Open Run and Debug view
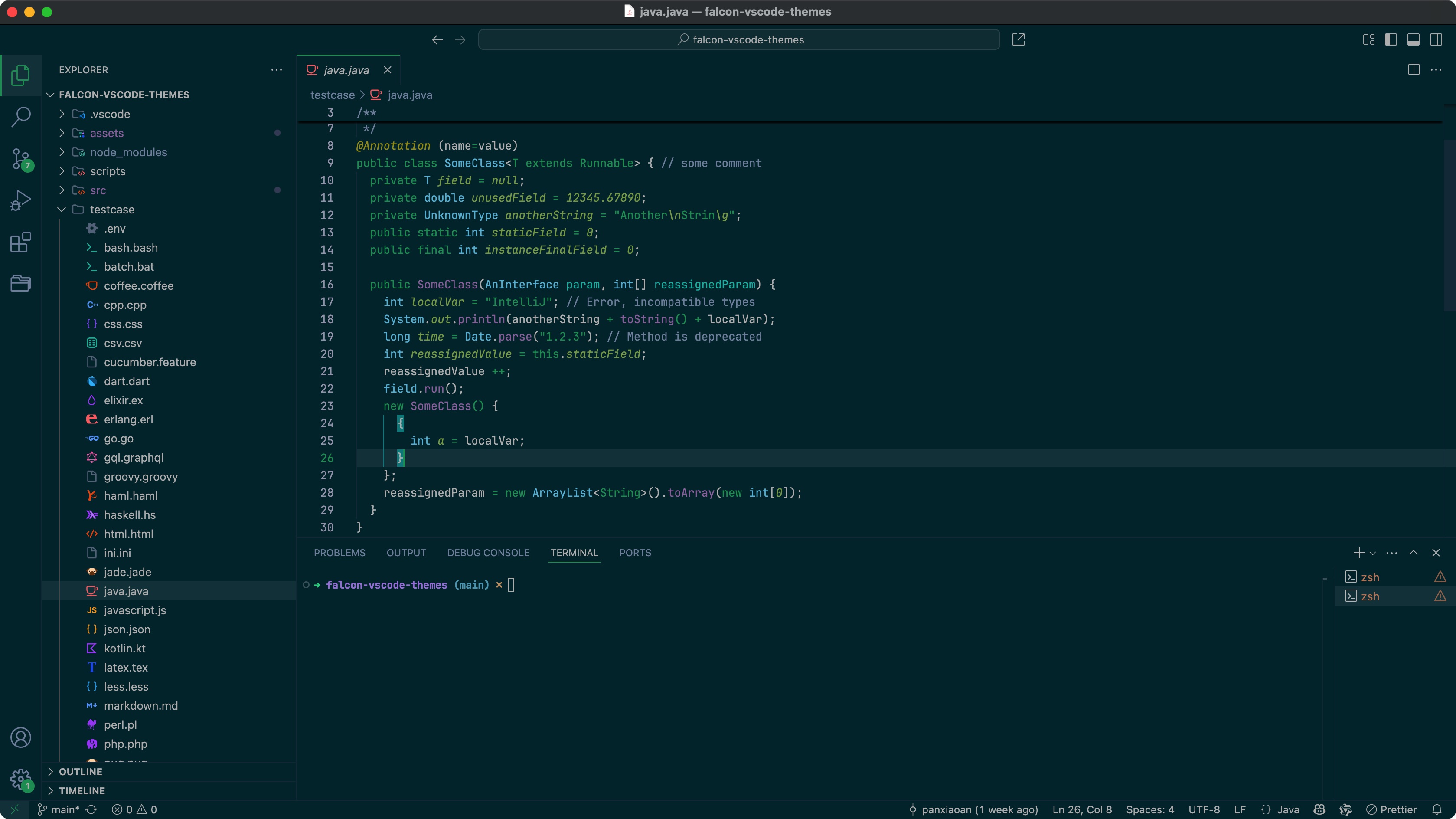The image size is (1456, 819). [x=21, y=201]
